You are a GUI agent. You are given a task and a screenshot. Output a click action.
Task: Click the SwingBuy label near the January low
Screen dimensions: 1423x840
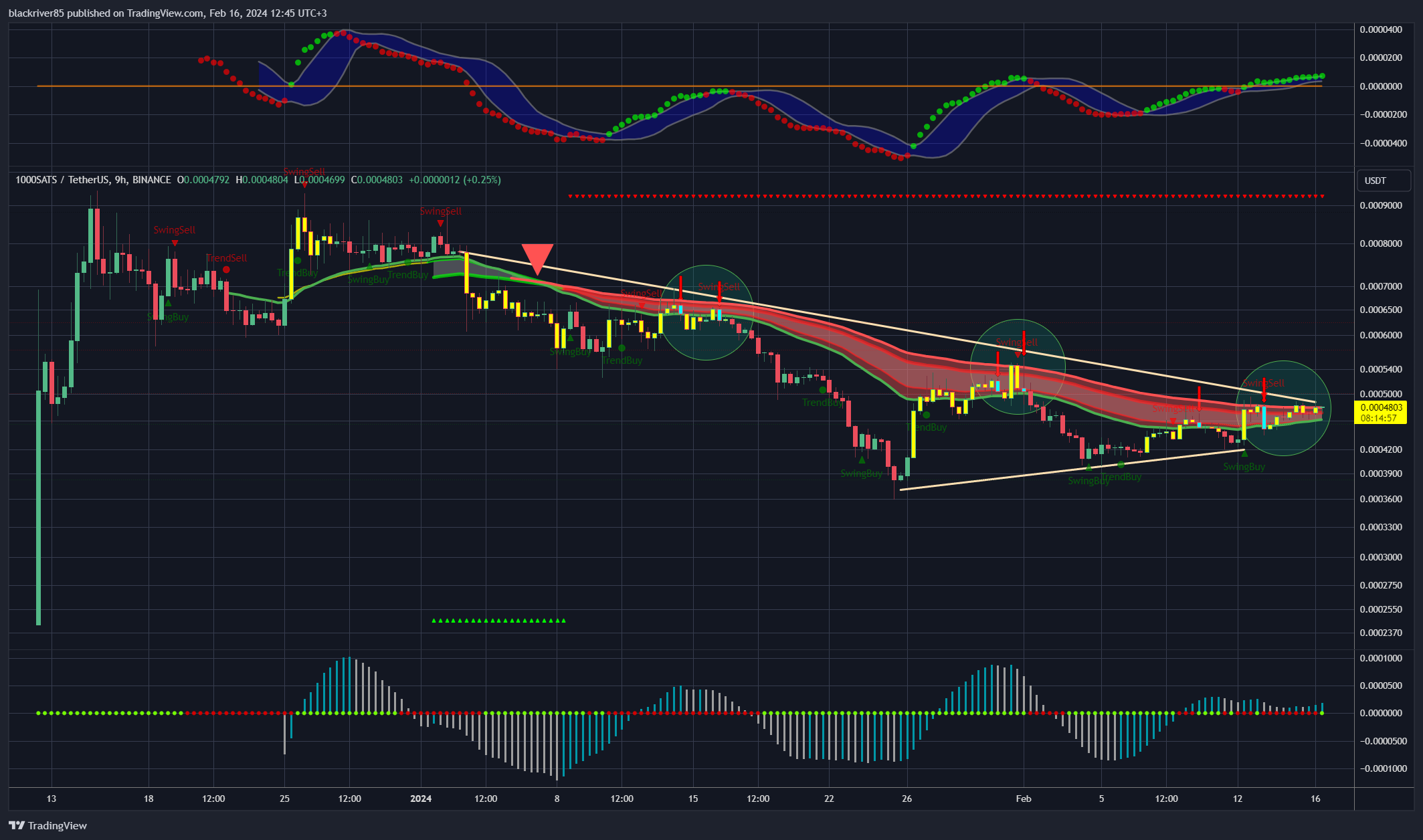tap(862, 474)
